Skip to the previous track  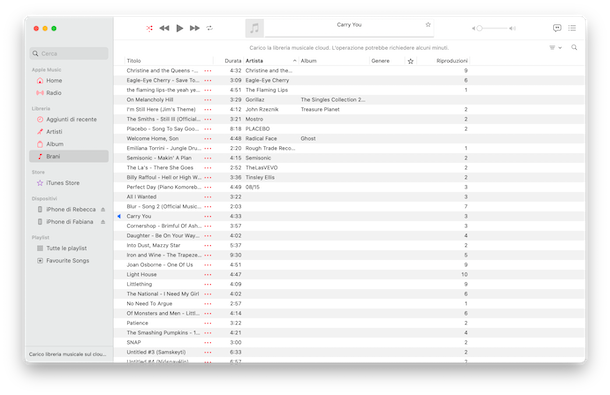[164, 28]
